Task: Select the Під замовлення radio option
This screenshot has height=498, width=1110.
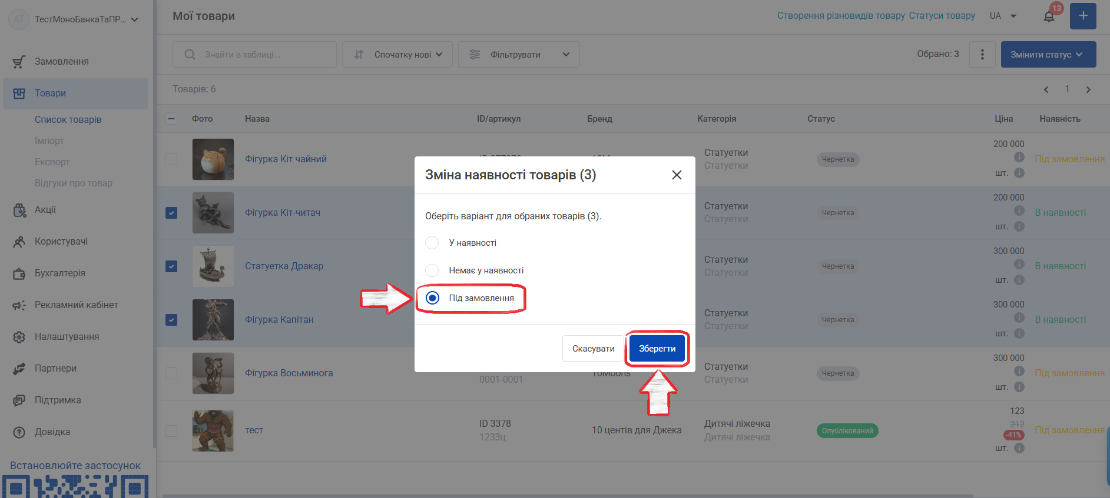Action: coord(433,298)
